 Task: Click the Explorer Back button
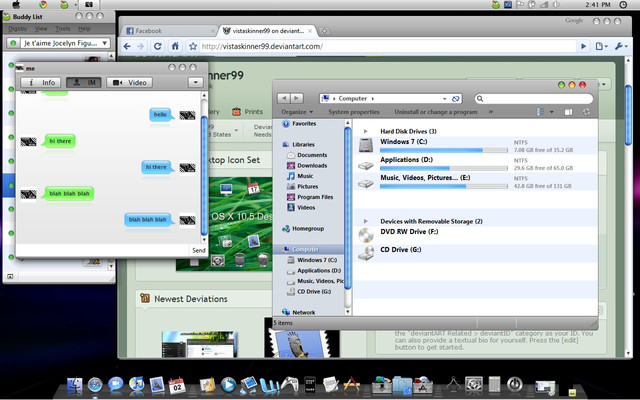(x=284, y=98)
